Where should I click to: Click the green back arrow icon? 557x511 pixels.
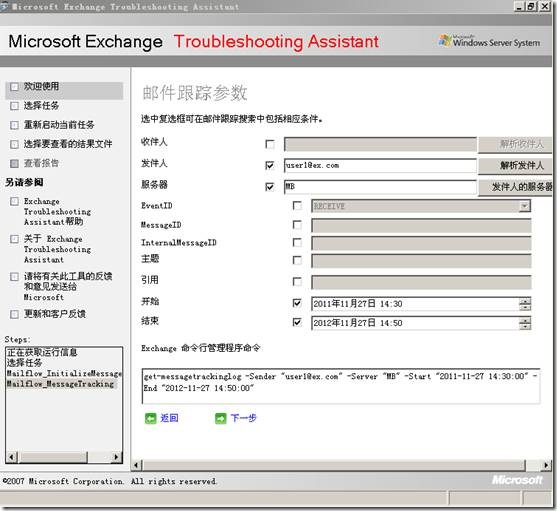(150, 418)
